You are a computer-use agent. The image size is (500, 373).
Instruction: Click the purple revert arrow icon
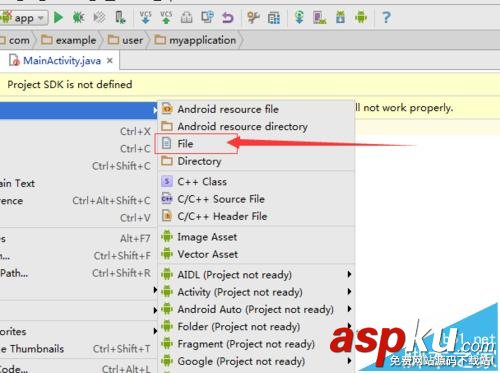228,17
